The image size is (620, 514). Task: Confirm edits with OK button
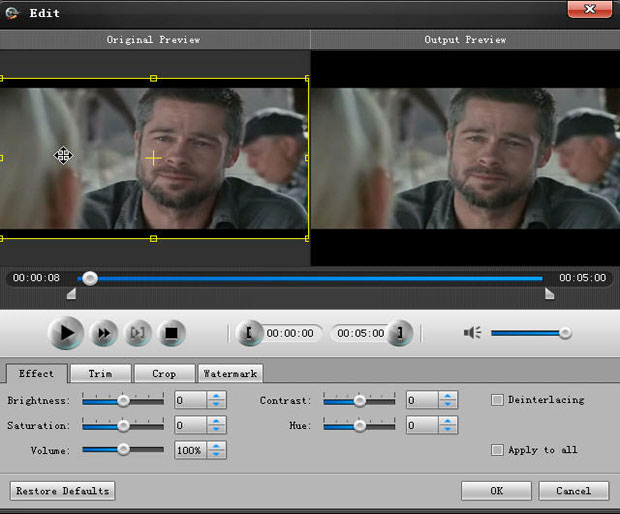496,491
